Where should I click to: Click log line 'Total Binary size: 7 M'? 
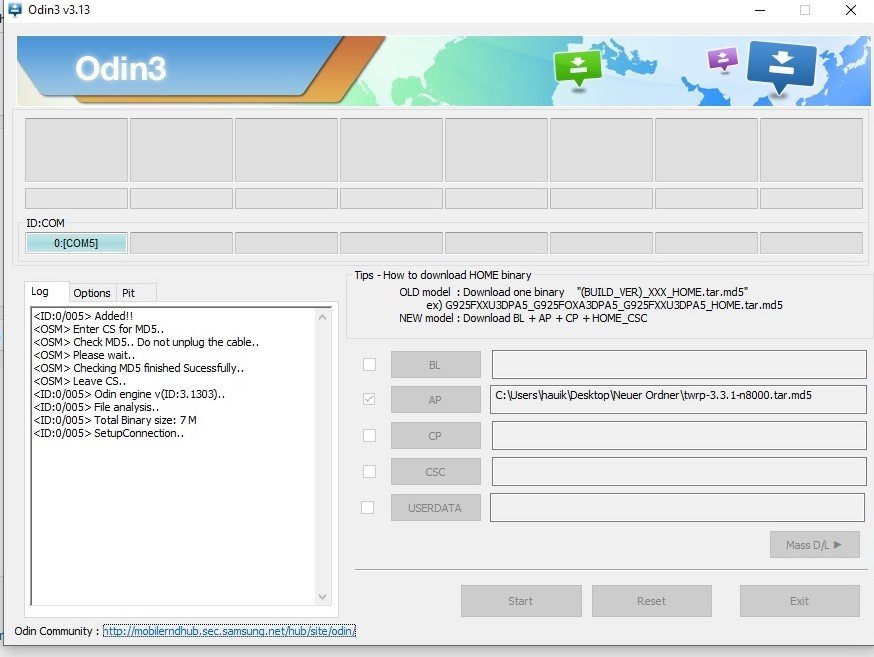pos(115,420)
